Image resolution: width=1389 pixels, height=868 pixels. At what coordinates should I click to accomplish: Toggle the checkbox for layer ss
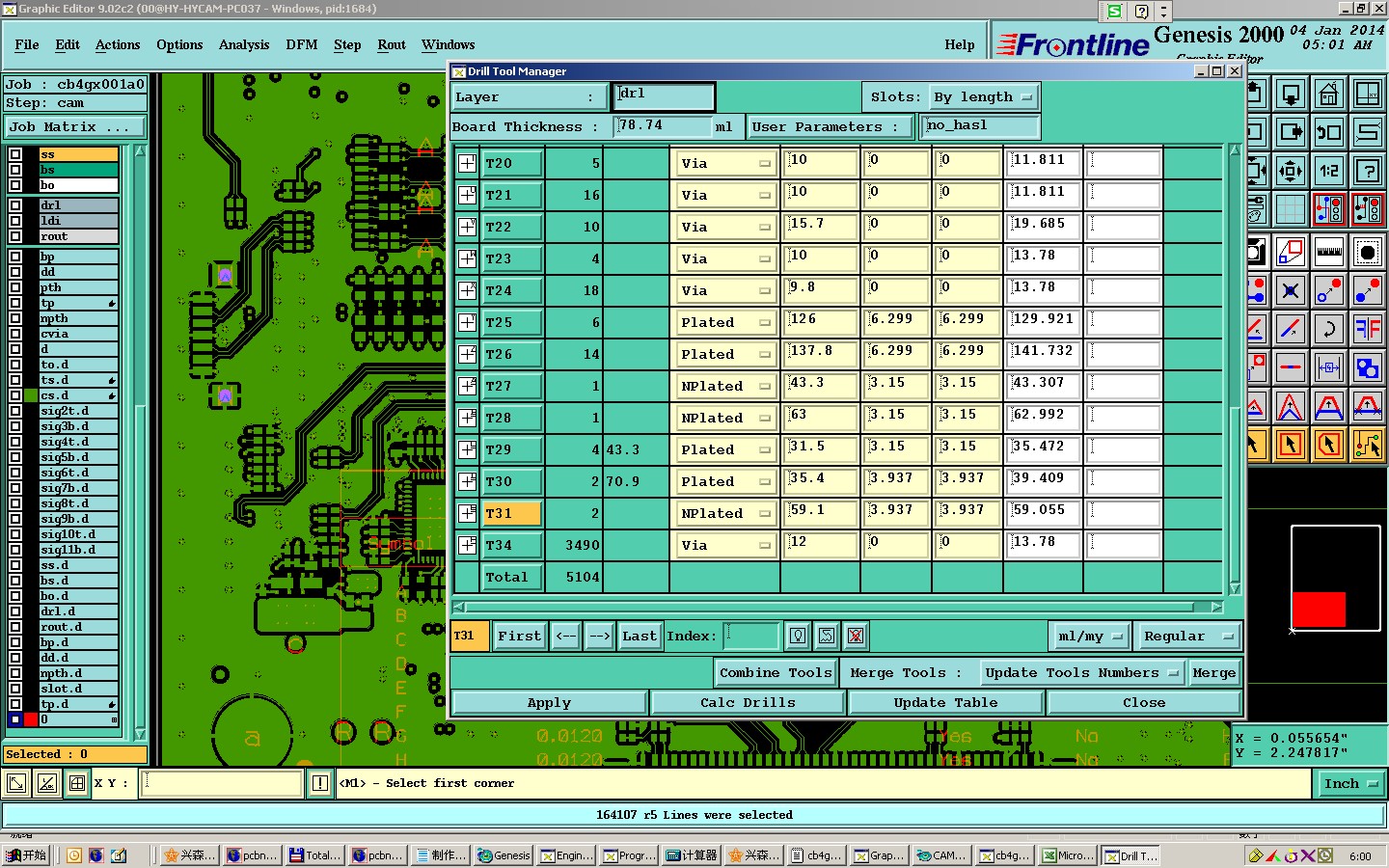(x=15, y=154)
